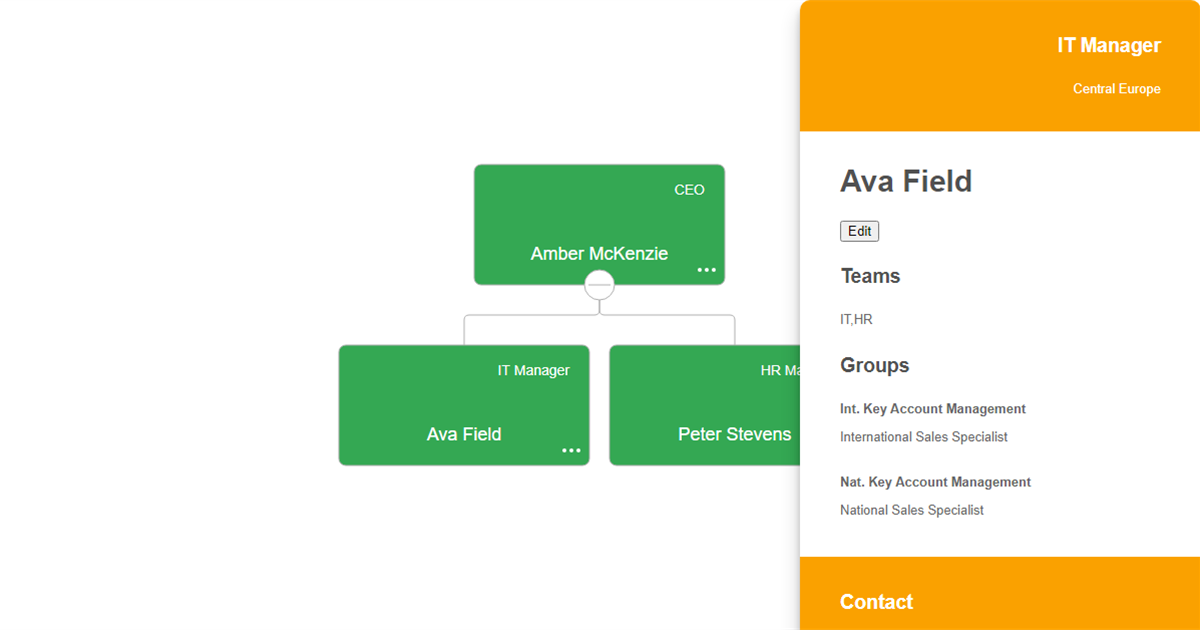Select the Int. Key Account Management group
The height and width of the screenshot is (630, 1200).
(932, 409)
